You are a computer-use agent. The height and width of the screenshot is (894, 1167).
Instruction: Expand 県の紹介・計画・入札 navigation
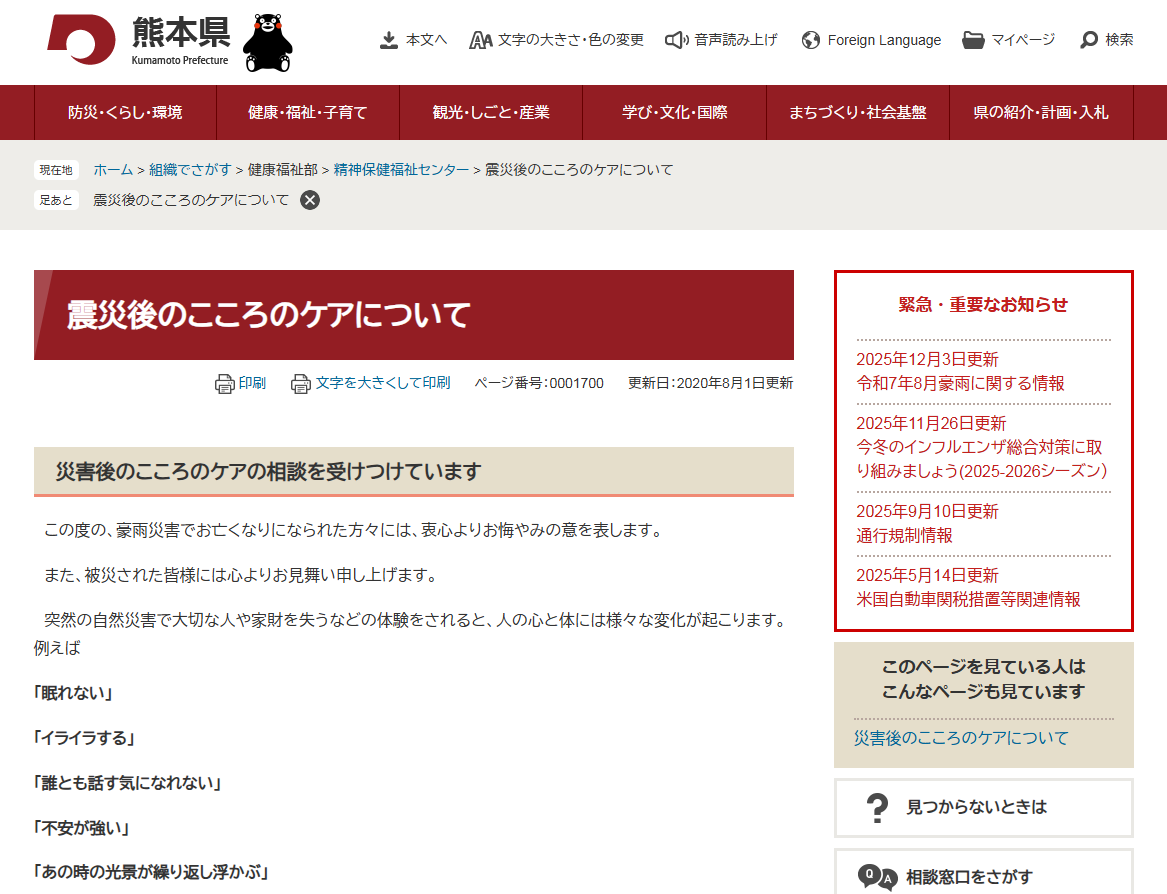(x=1040, y=112)
